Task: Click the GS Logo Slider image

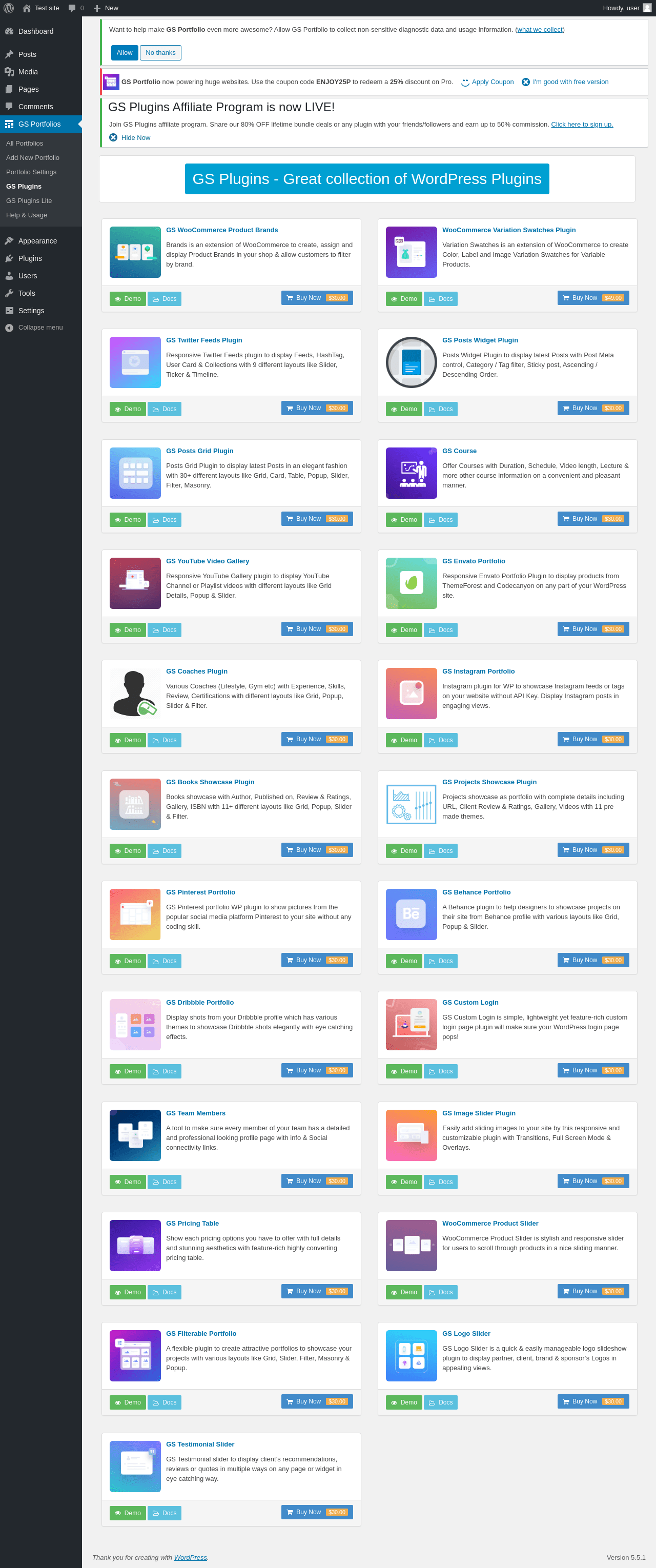Action: [x=412, y=1356]
